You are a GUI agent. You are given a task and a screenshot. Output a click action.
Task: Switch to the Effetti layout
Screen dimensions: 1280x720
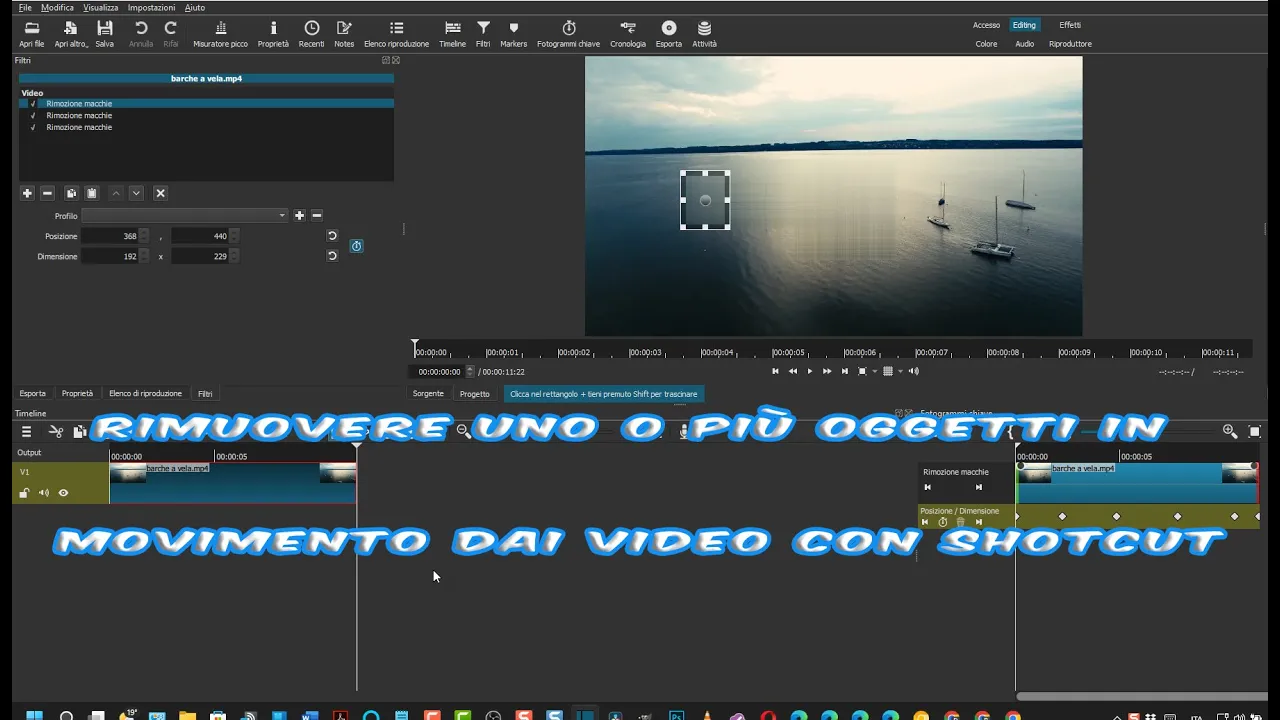1070,25
